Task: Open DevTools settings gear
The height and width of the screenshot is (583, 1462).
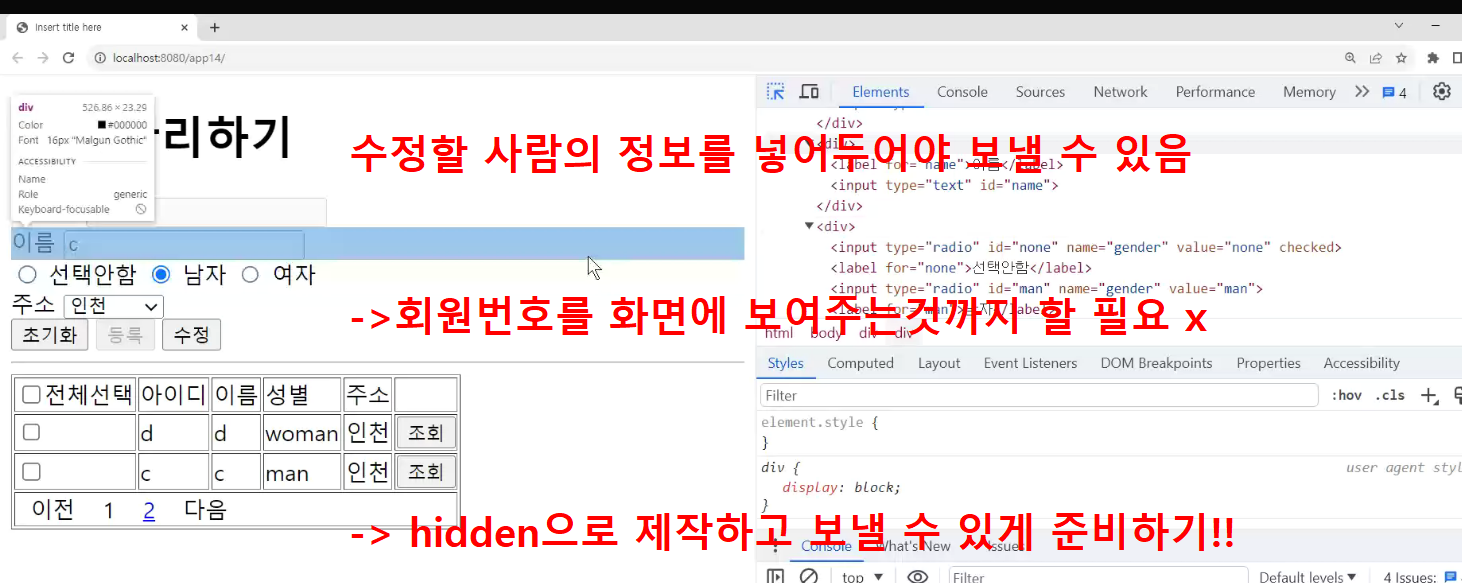Action: tap(1441, 92)
